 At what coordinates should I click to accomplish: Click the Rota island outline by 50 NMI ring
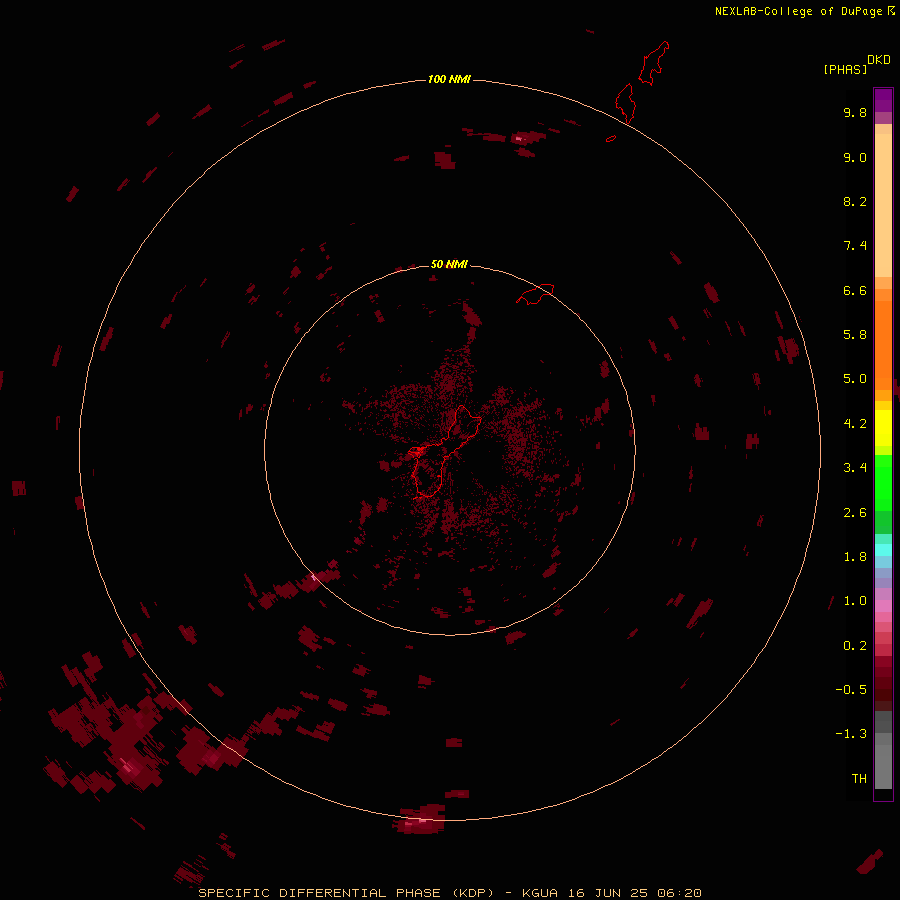pyautogui.click(x=535, y=294)
